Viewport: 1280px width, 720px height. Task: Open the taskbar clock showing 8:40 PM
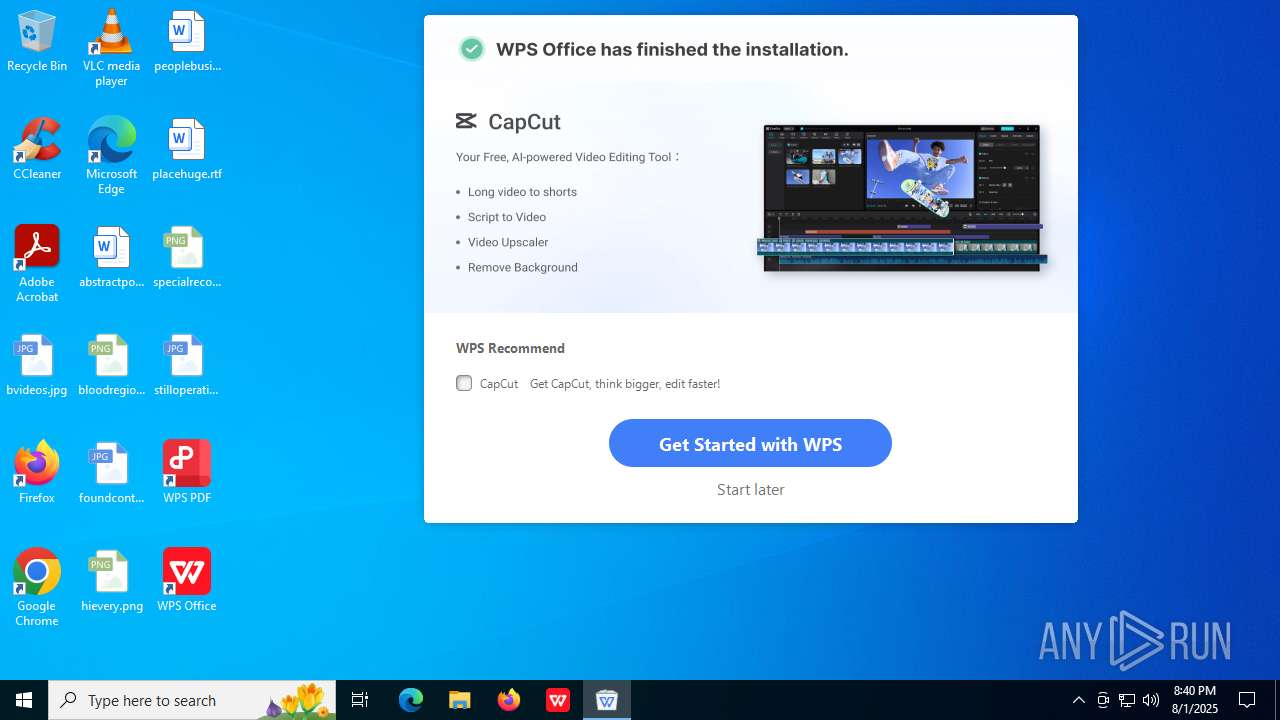[1195, 700]
